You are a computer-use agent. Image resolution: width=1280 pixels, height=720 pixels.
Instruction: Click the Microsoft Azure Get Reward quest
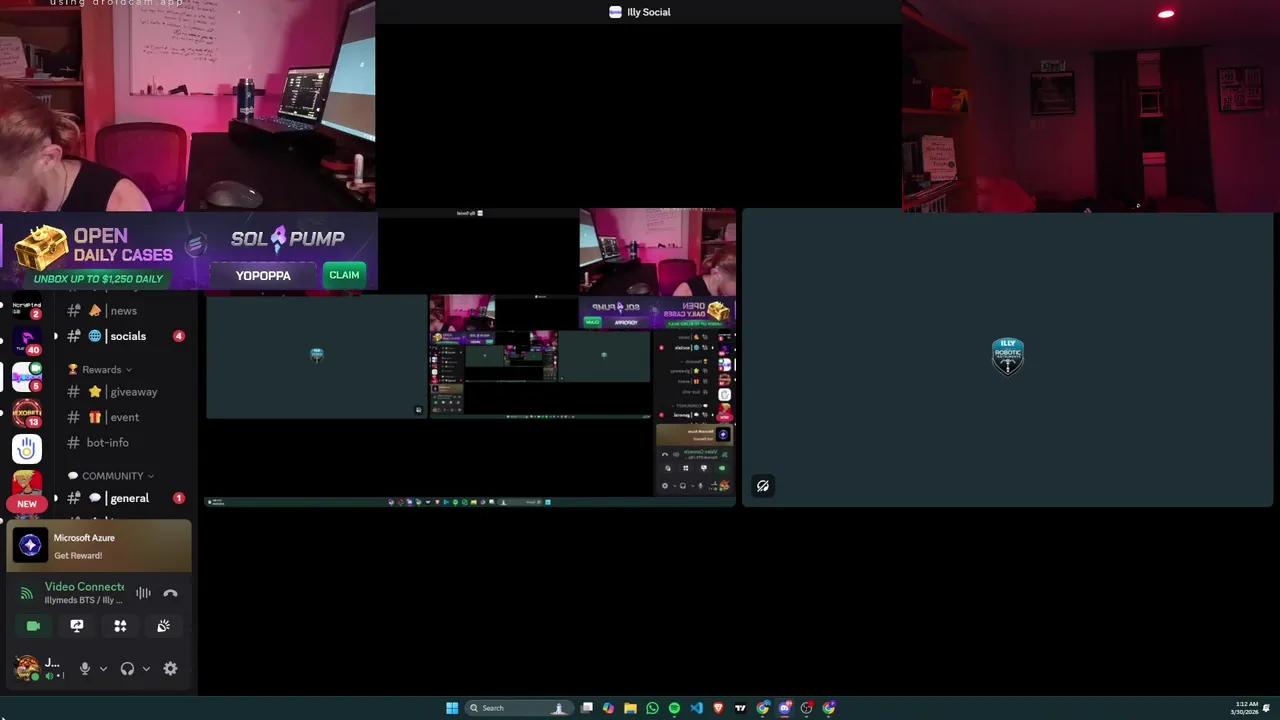coord(99,546)
